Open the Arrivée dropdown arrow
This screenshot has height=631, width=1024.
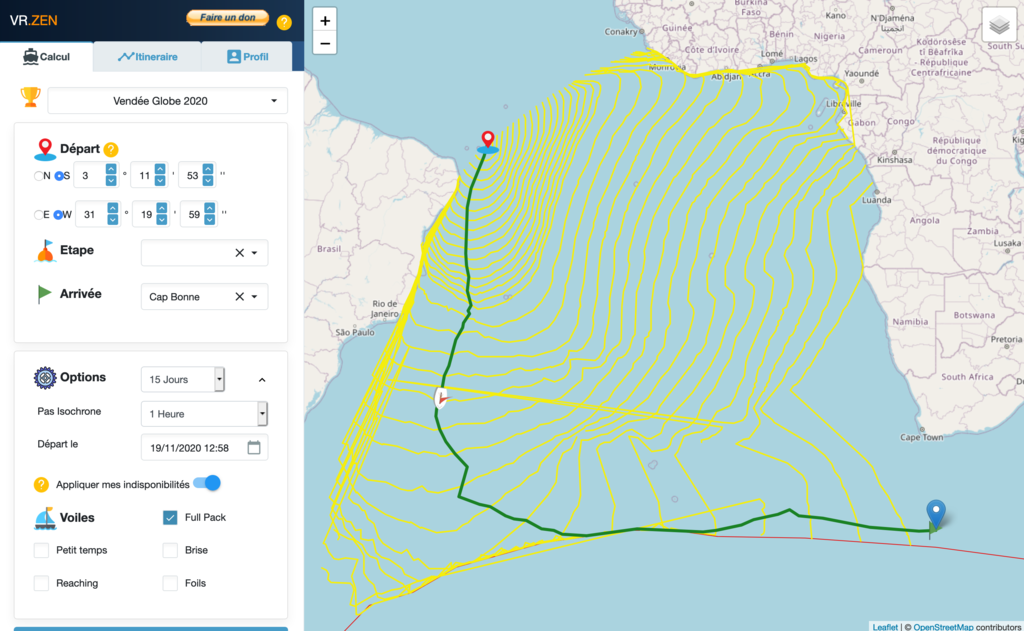click(x=255, y=297)
